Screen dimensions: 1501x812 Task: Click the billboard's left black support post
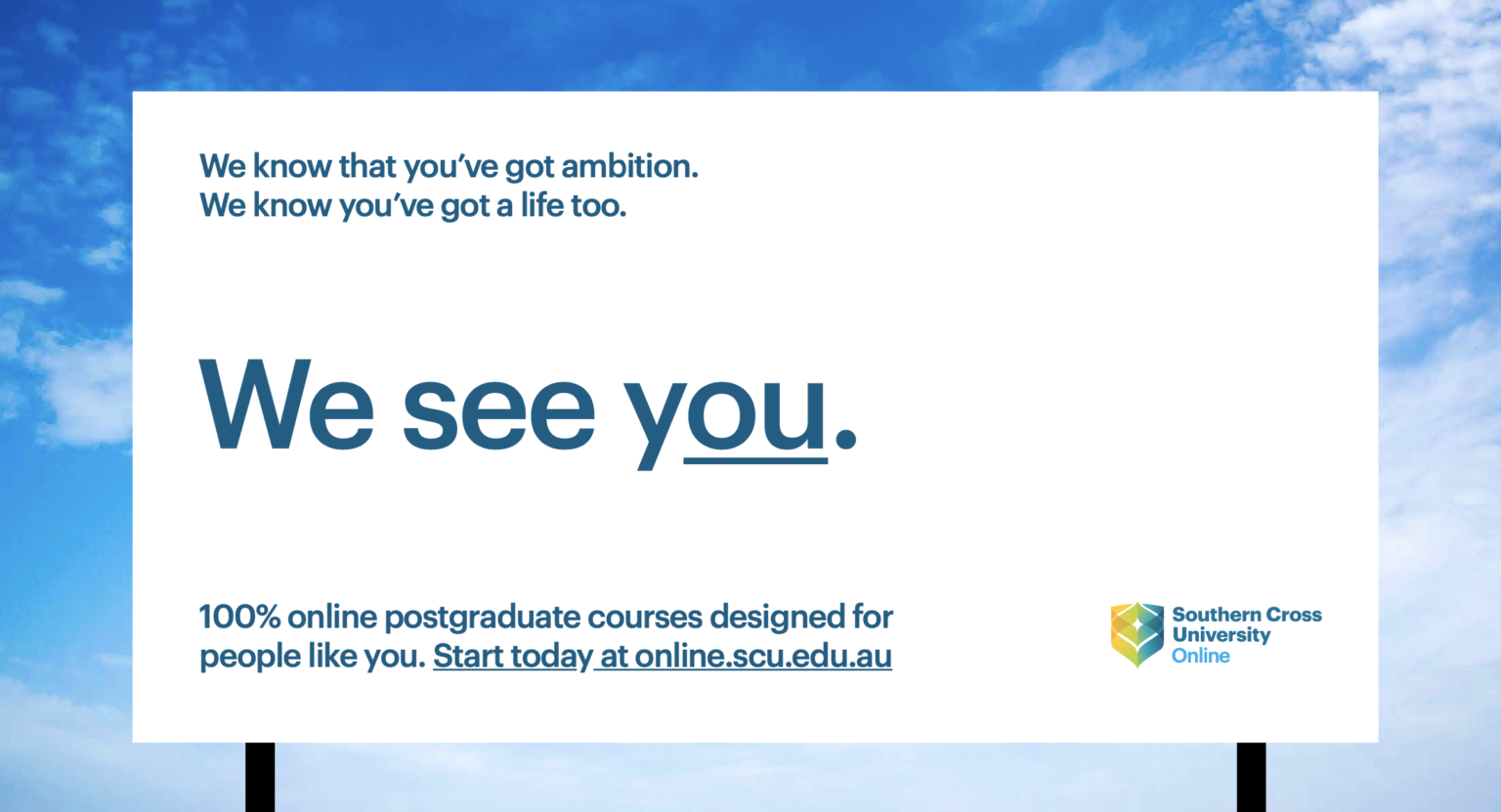260,777
